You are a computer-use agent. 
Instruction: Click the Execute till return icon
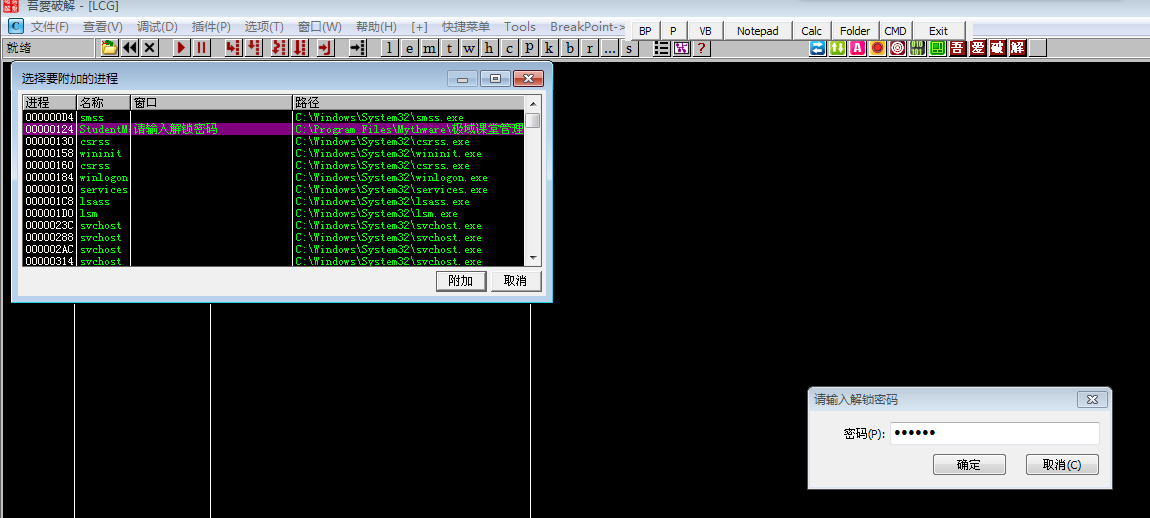click(x=325, y=48)
